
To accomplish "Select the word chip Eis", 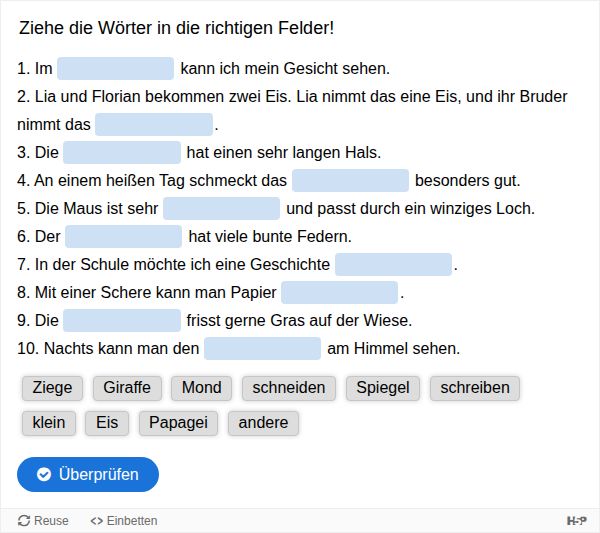I will (x=107, y=423).
